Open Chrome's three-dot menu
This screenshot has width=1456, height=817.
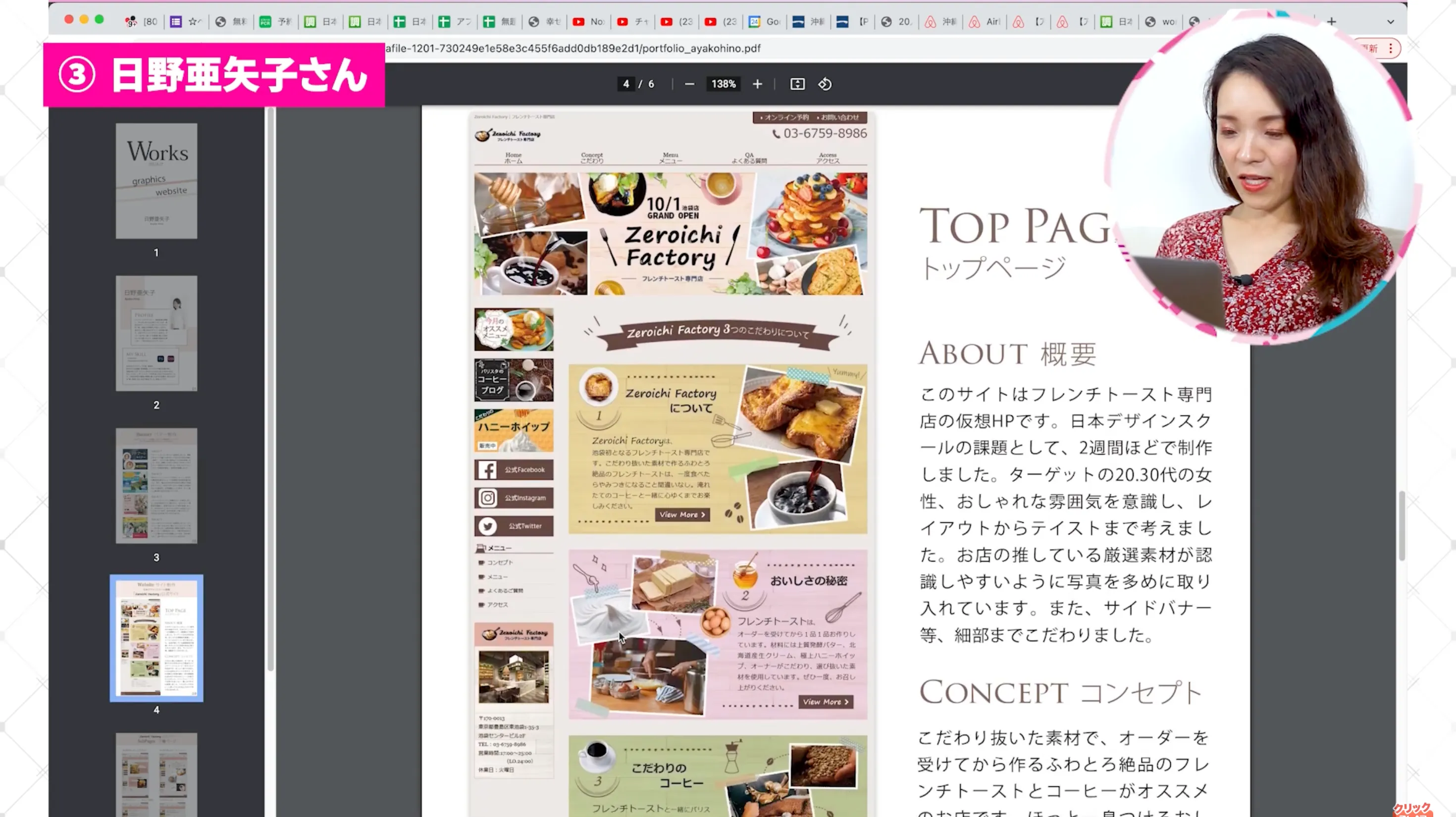(x=1391, y=49)
